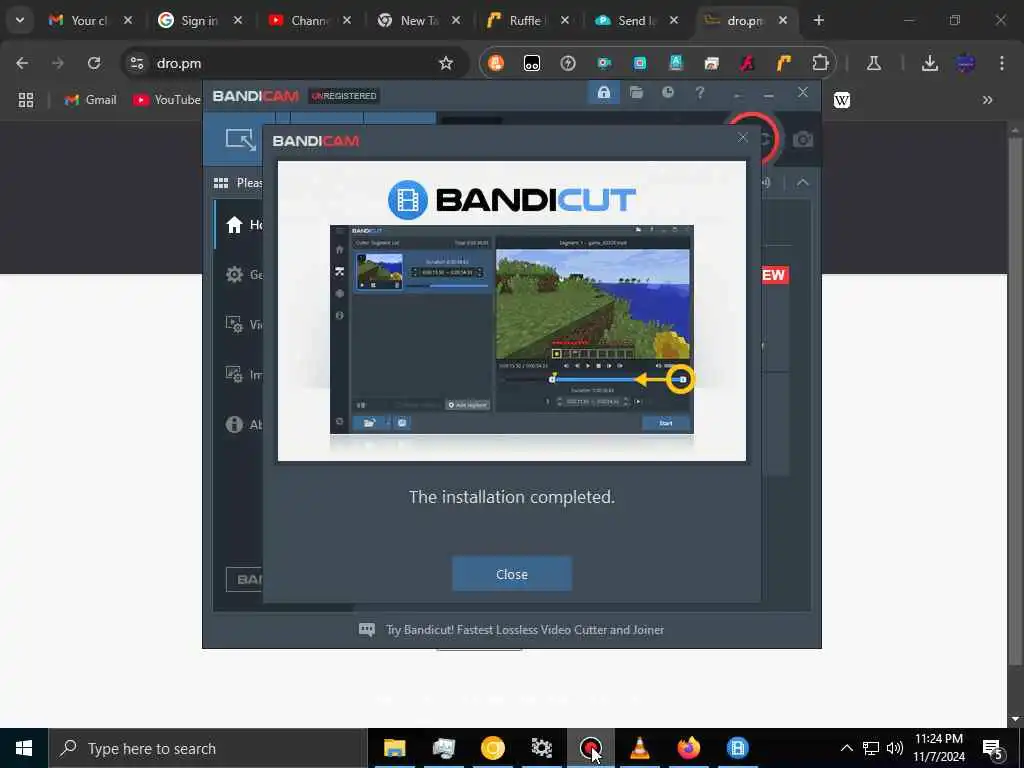The height and width of the screenshot is (768, 1024).
Task: Switch to the YouTube Channel tab
Action: [x=310, y=21]
